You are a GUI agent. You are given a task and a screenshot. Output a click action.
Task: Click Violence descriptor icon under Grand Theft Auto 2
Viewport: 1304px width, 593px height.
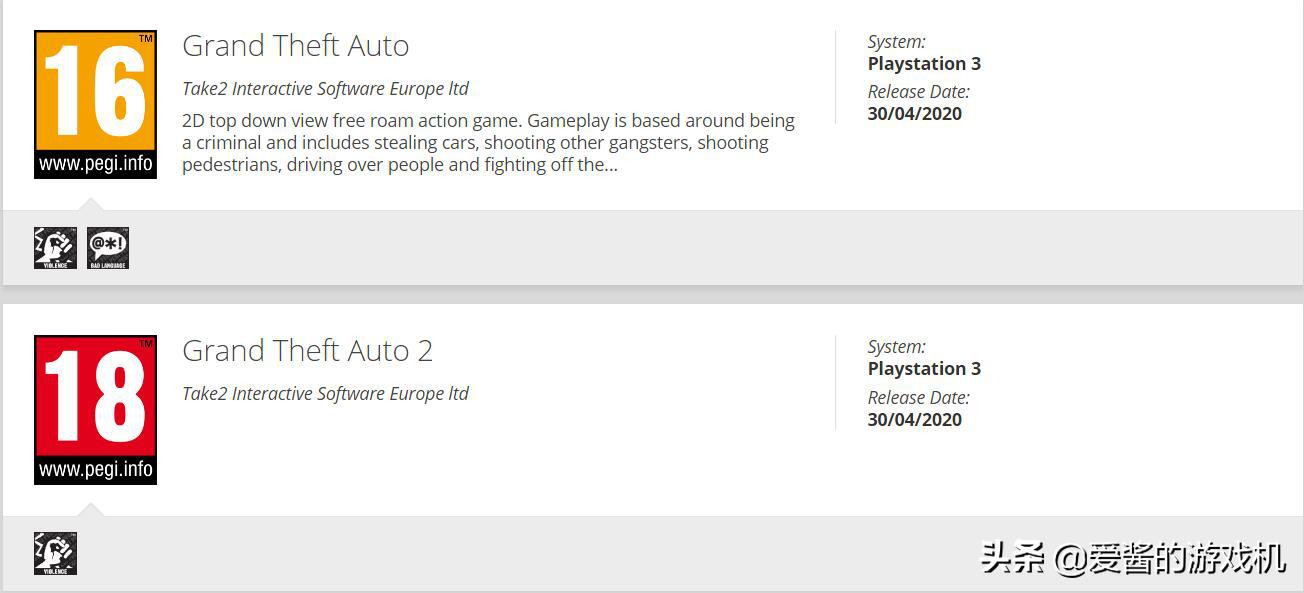(55, 554)
